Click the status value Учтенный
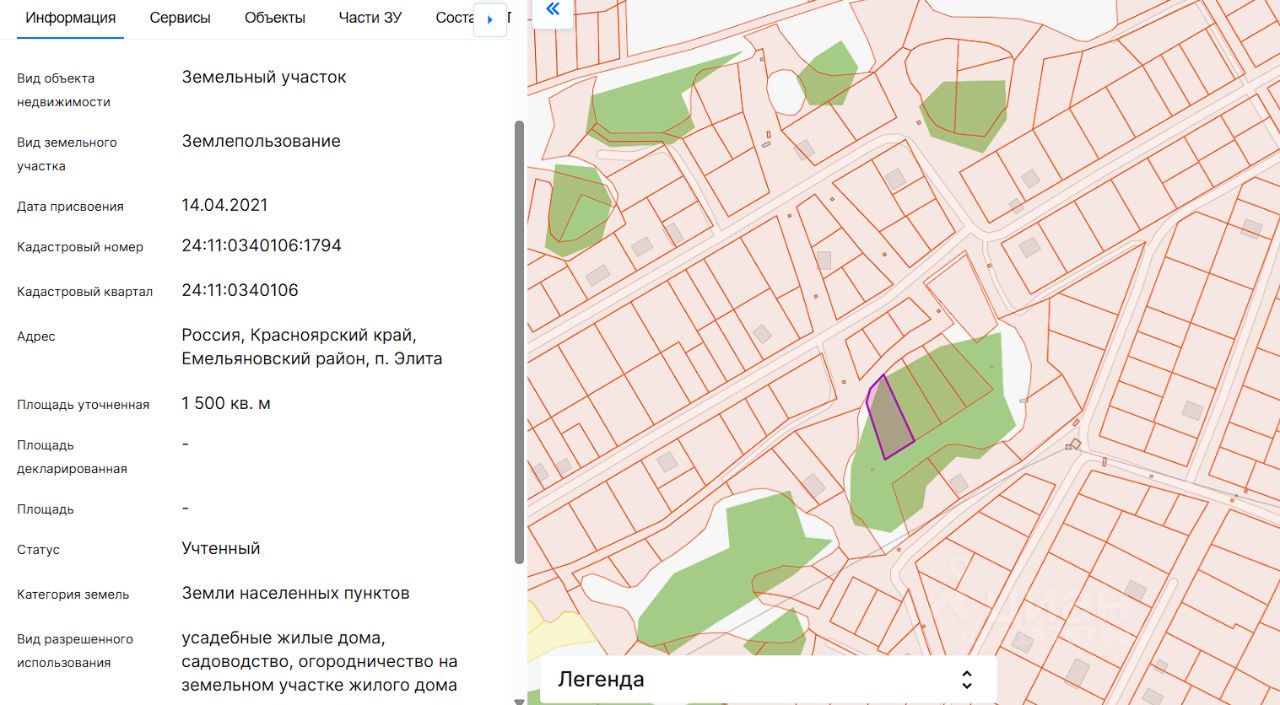 221,548
